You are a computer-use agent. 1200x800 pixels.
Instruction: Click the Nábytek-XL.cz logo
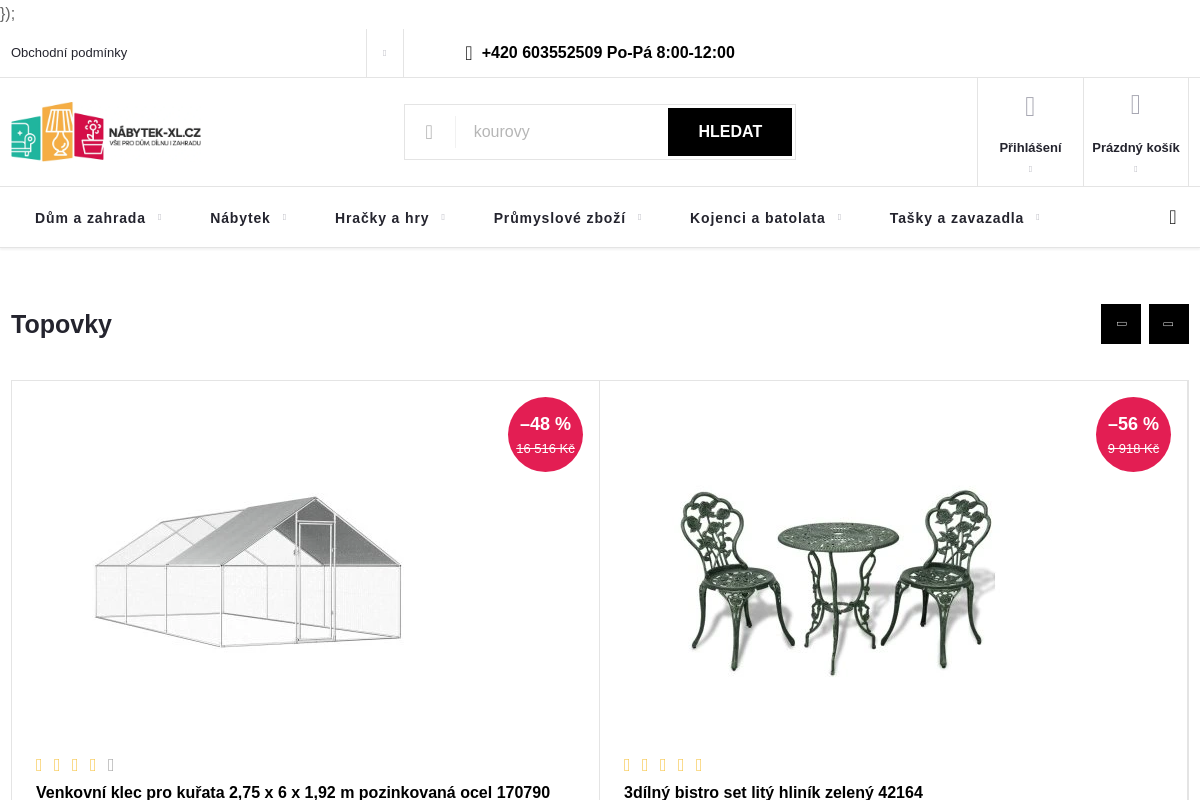[x=106, y=131]
